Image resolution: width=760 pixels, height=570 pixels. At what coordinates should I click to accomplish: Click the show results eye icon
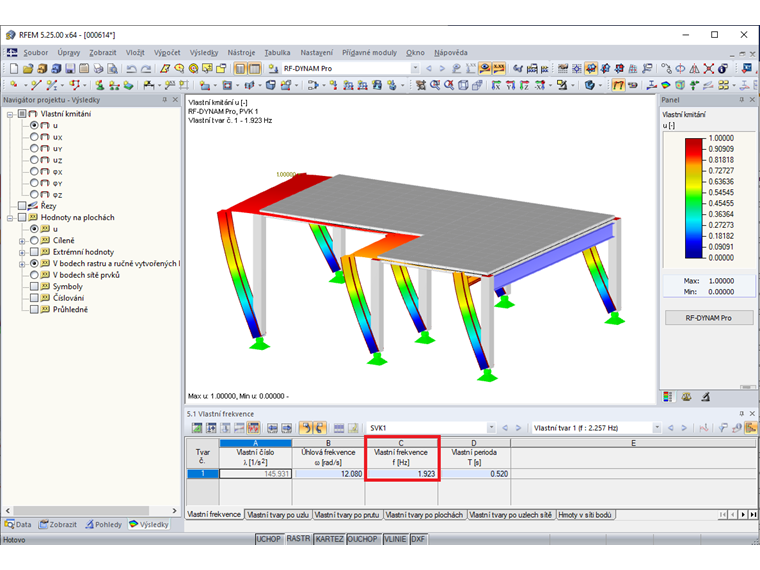click(x=484, y=69)
